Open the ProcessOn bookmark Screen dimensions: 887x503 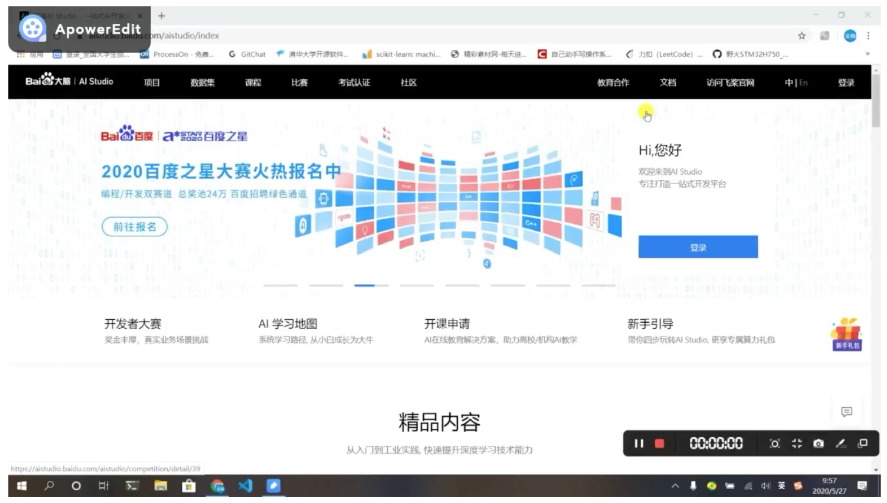tap(177, 54)
